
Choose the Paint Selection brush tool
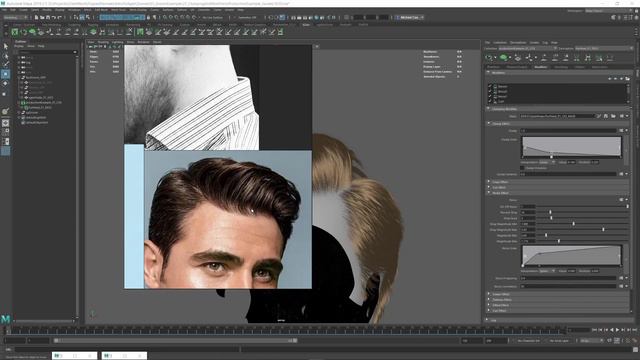tap(5, 64)
